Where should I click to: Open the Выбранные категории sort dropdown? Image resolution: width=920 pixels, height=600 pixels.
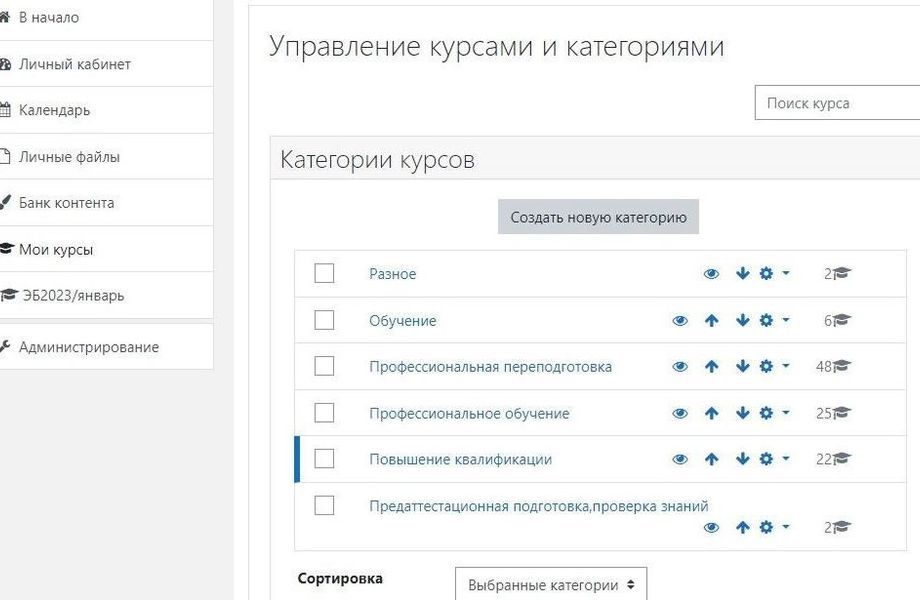pos(551,584)
